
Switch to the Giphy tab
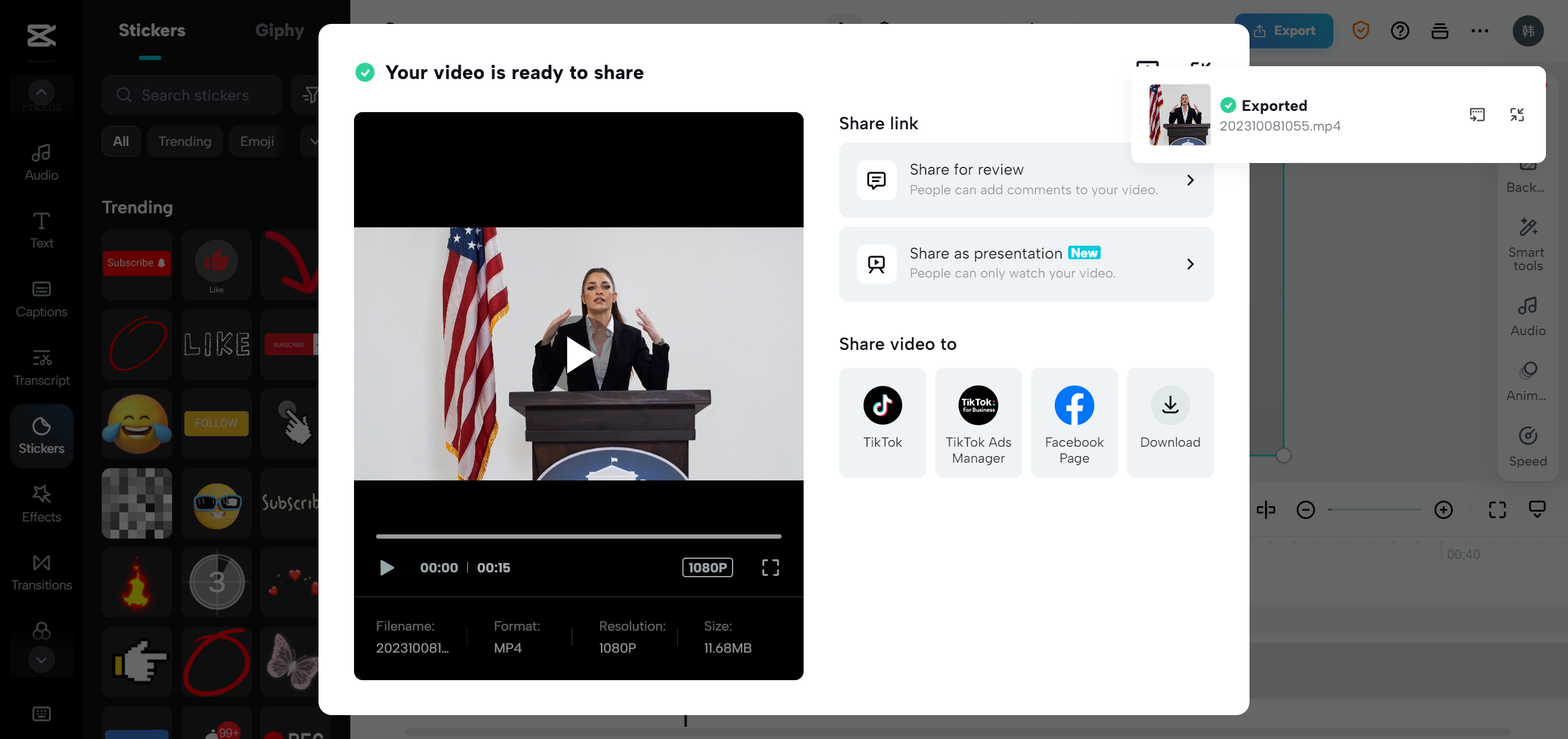pyautogui.click(x=280, y=31)
